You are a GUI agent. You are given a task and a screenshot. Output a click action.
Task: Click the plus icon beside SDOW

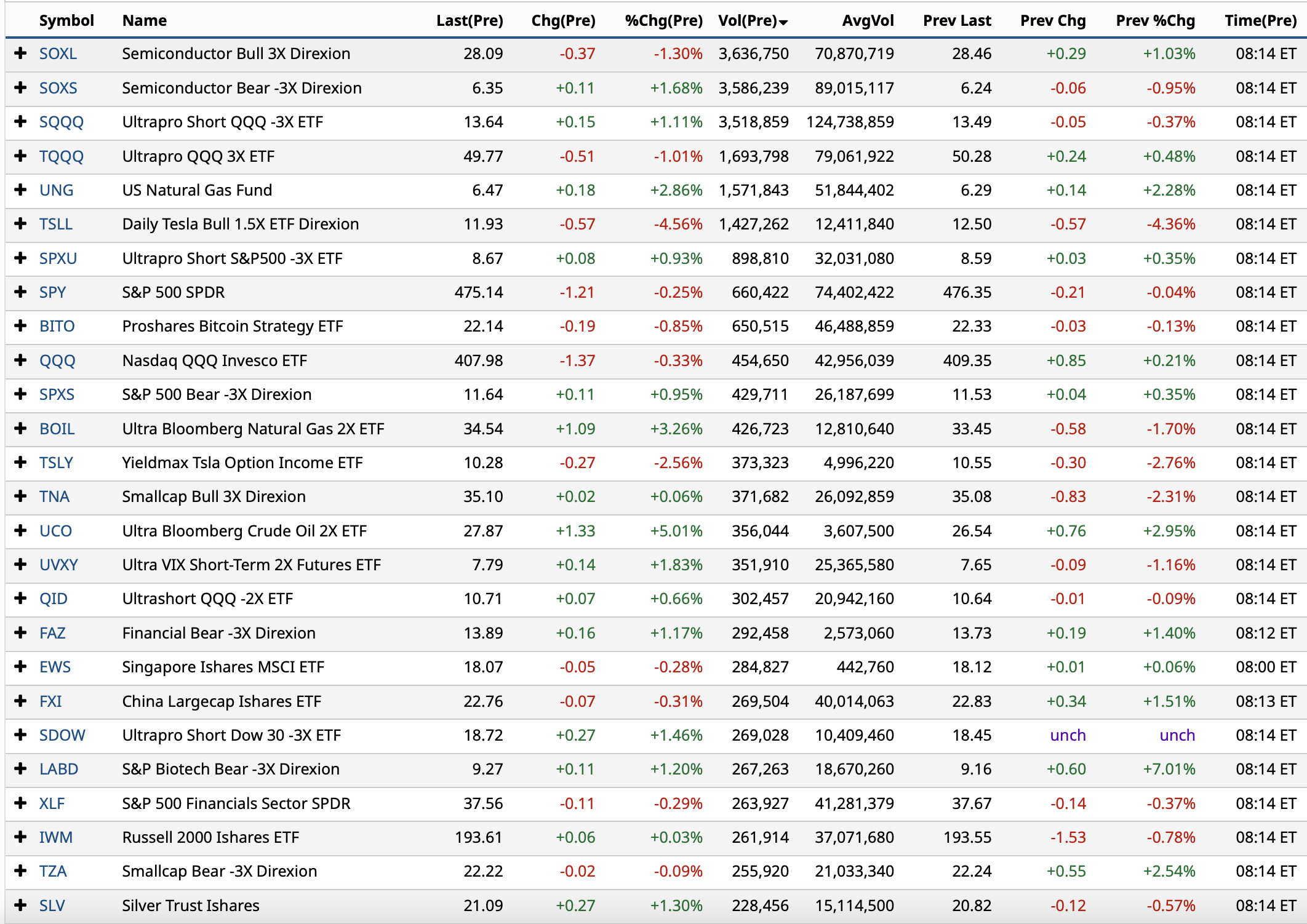[20, 735]
